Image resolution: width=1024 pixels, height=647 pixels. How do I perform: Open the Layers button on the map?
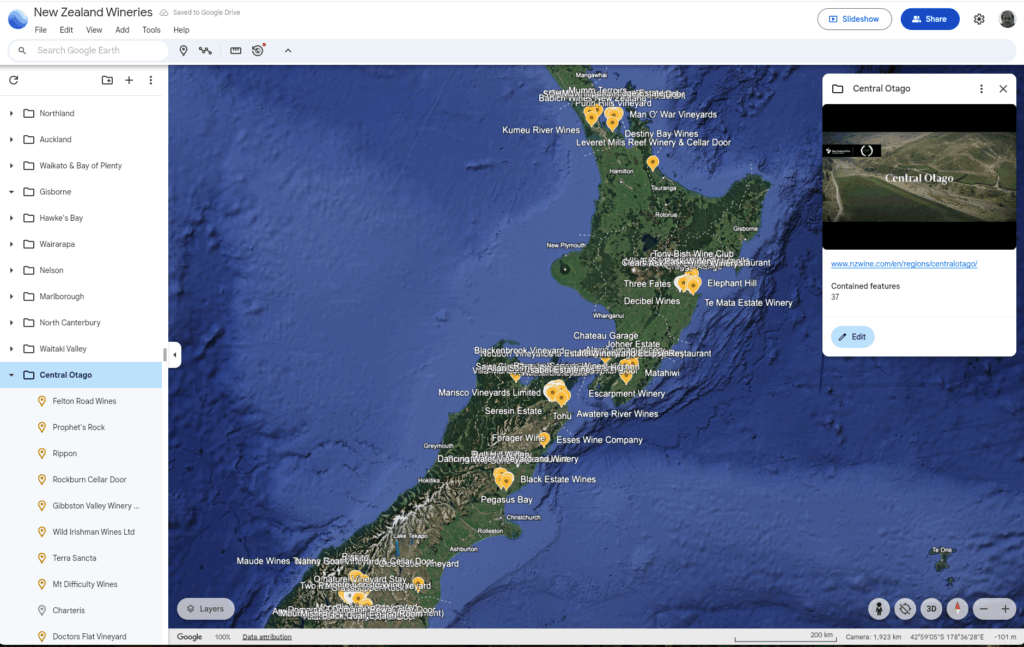(x=206, y=608)
